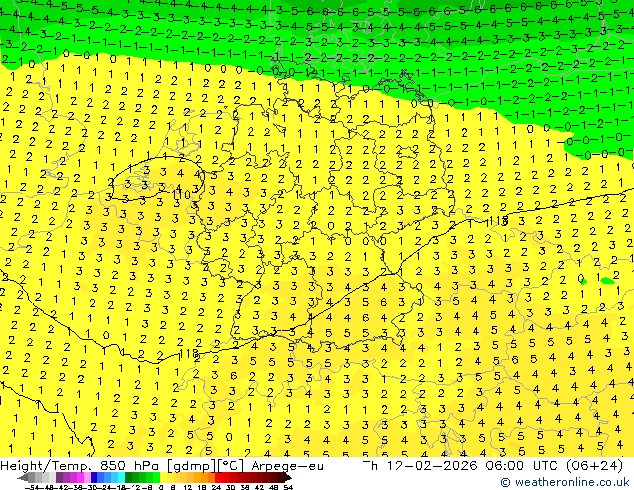The width and height of the screenshot is (634, 490).
Task: Click the gray left arrow of legend
Action: [x=23, y=478]
